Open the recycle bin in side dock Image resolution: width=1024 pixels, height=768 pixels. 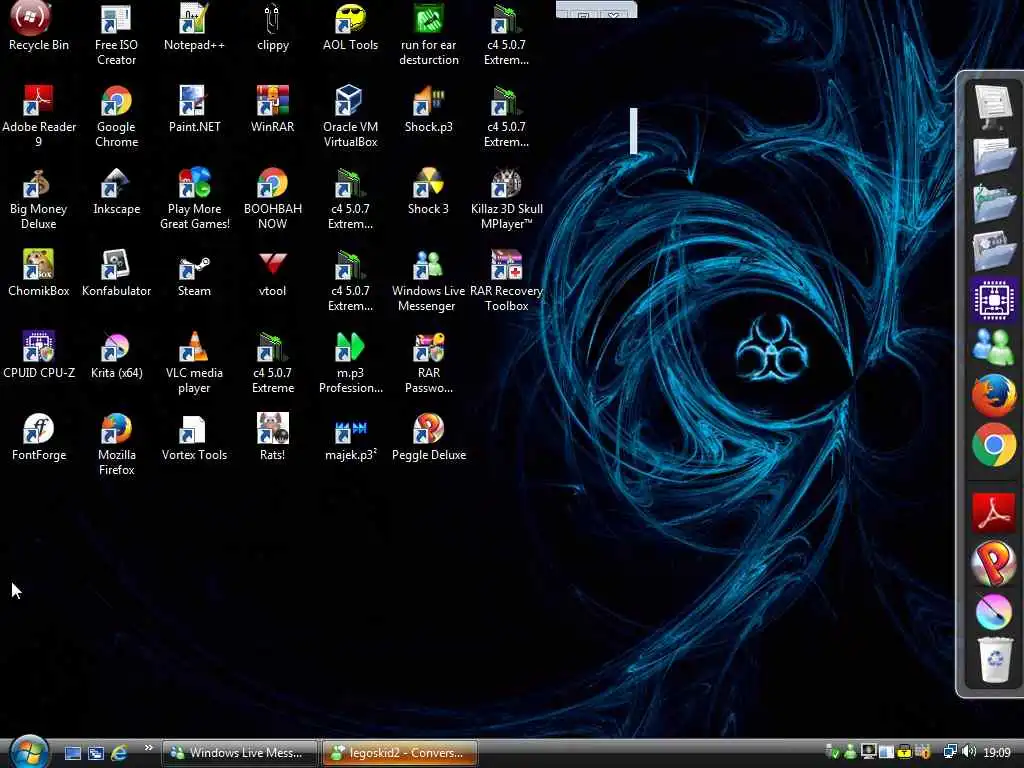995,660
